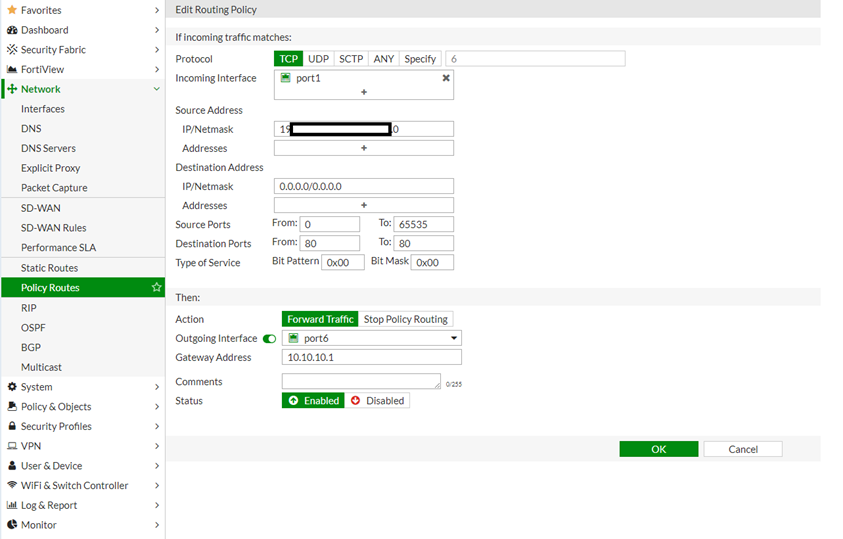Click the Security Fabric icon
Screen dimensions: 843x539
(12, 50)
